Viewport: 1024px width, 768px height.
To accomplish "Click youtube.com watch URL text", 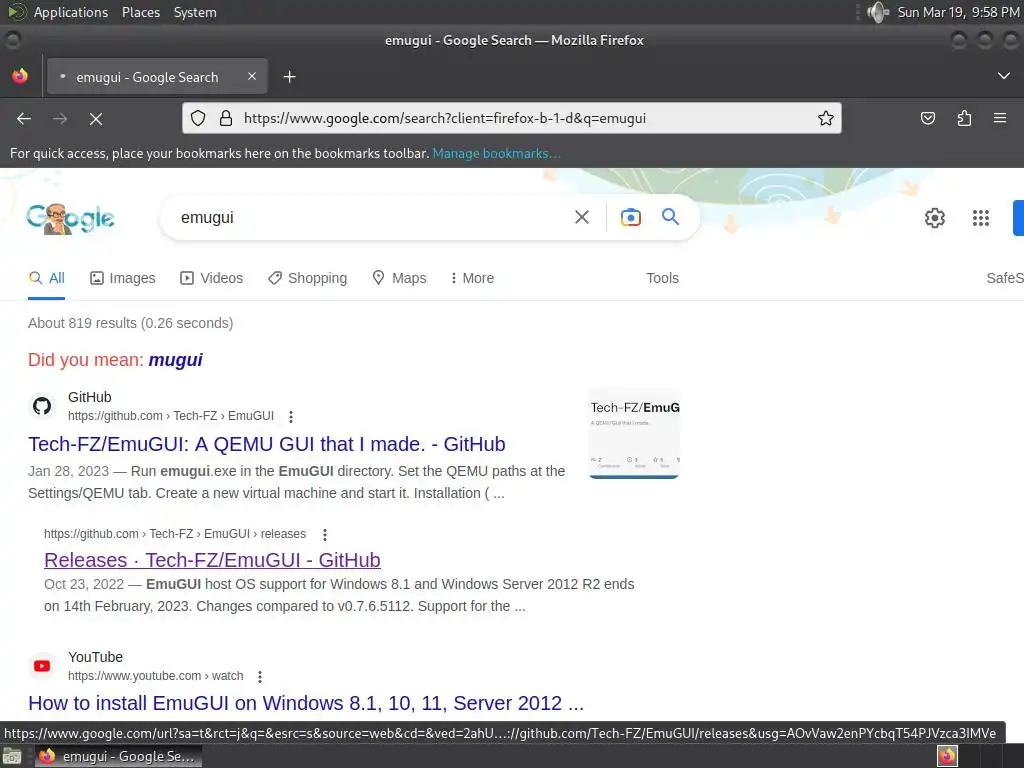I will [155, 676].
